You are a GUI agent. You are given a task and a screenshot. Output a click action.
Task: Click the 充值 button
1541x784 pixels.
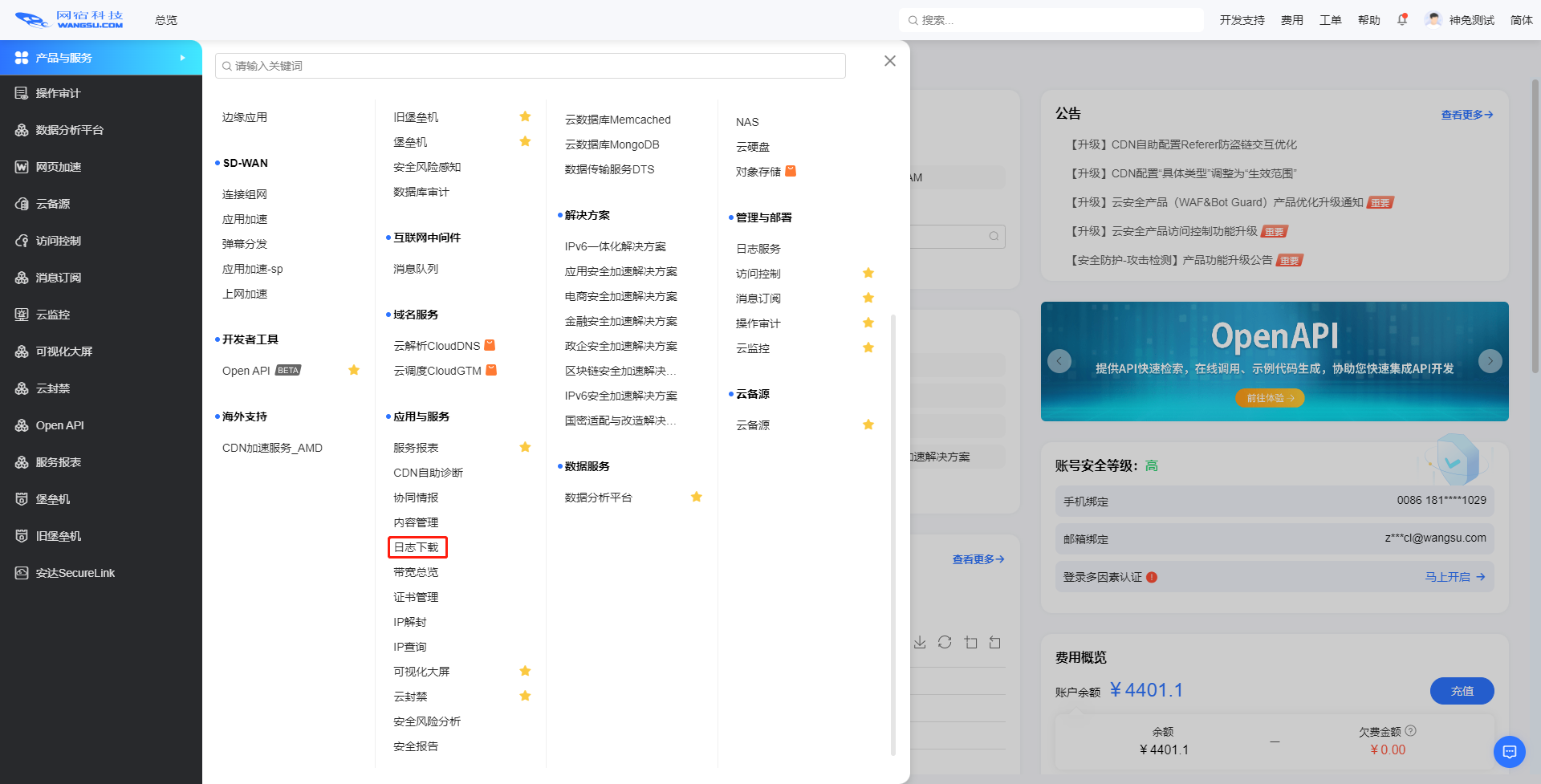click(x=1462, y=691)
